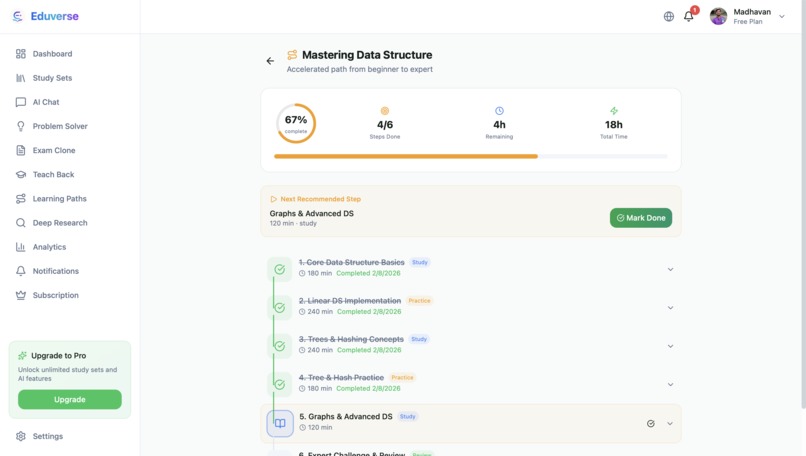806x456 pixels.
Task: Click the '18h' total time value
Action: tap(614, 124)
